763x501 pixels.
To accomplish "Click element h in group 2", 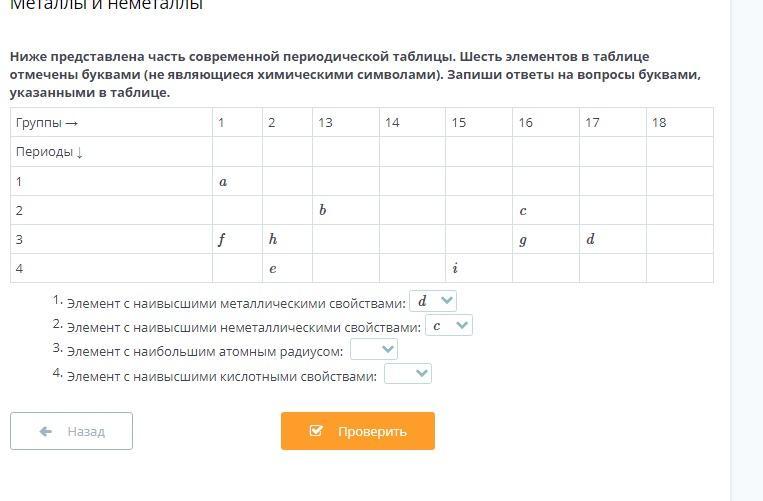I will [273, 239].
